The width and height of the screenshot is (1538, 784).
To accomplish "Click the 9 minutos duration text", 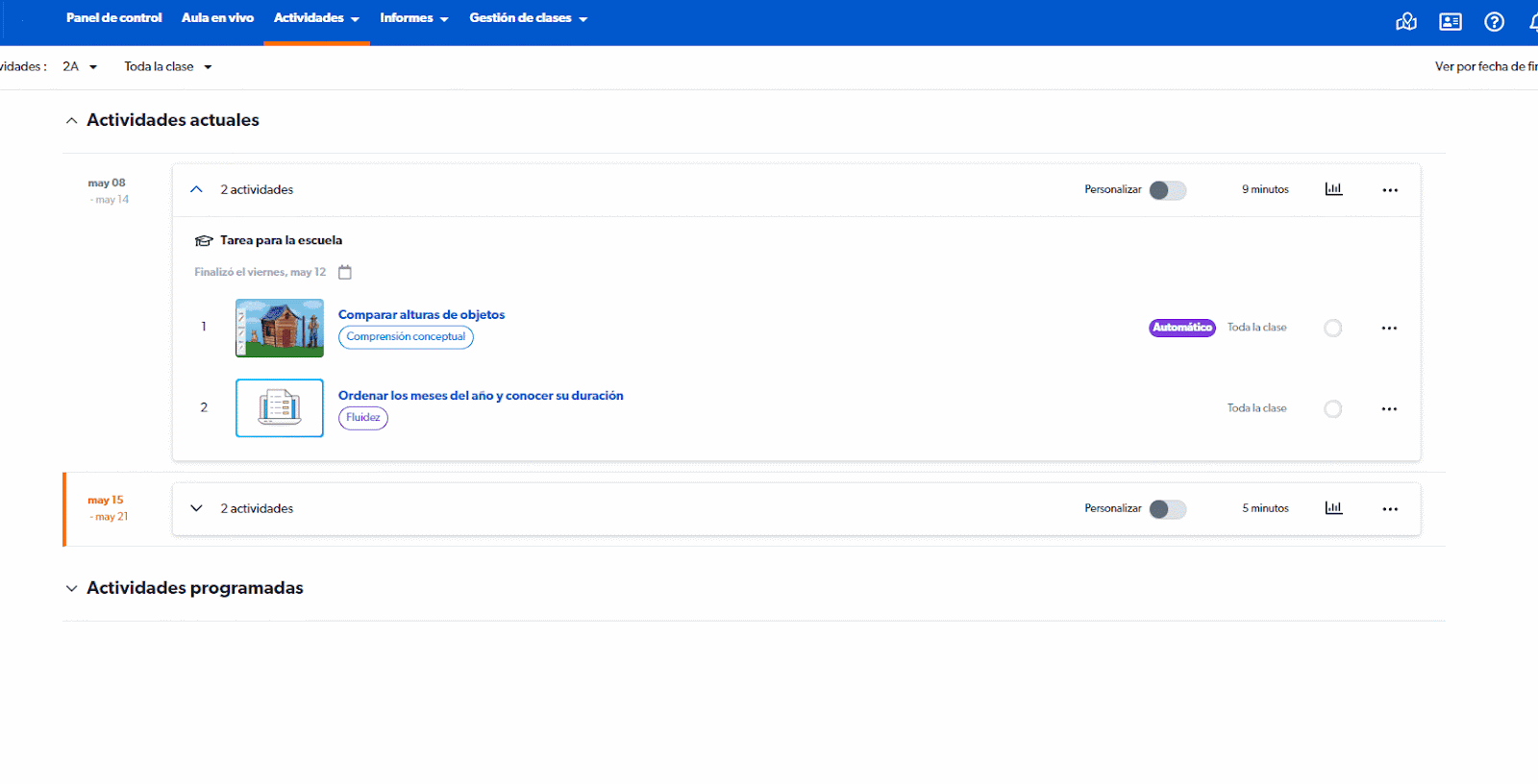I will [1265, 189].
